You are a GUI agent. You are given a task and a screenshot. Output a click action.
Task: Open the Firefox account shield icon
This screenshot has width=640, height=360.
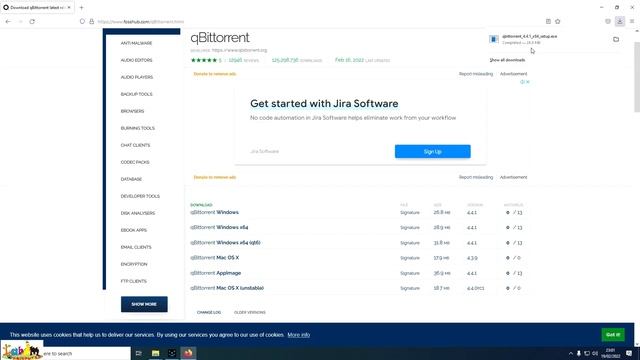pyautogui.click(x=608, y=21)
